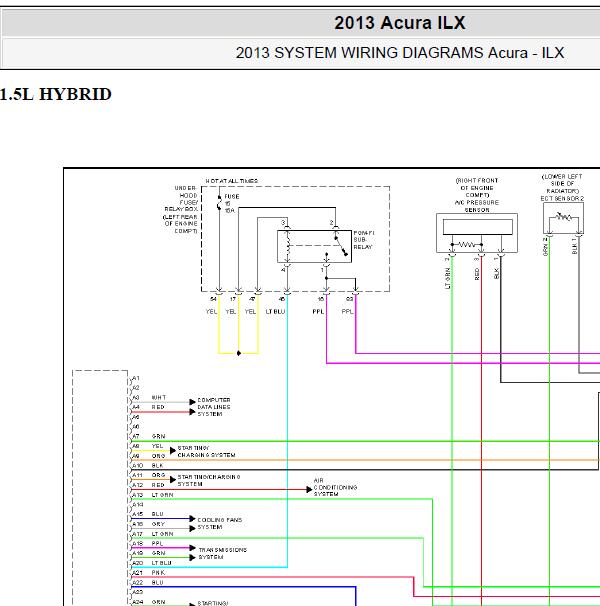Click the Fuse 15 15A label
The image size is (600, 606).
coord(232,203)
